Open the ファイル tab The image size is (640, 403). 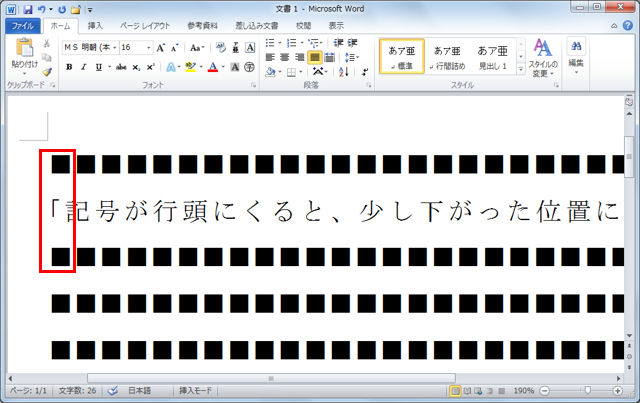[x=22, y=26]
